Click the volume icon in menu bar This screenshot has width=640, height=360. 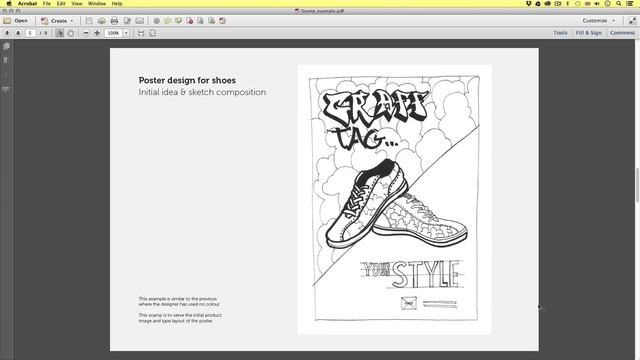(597, 3)
